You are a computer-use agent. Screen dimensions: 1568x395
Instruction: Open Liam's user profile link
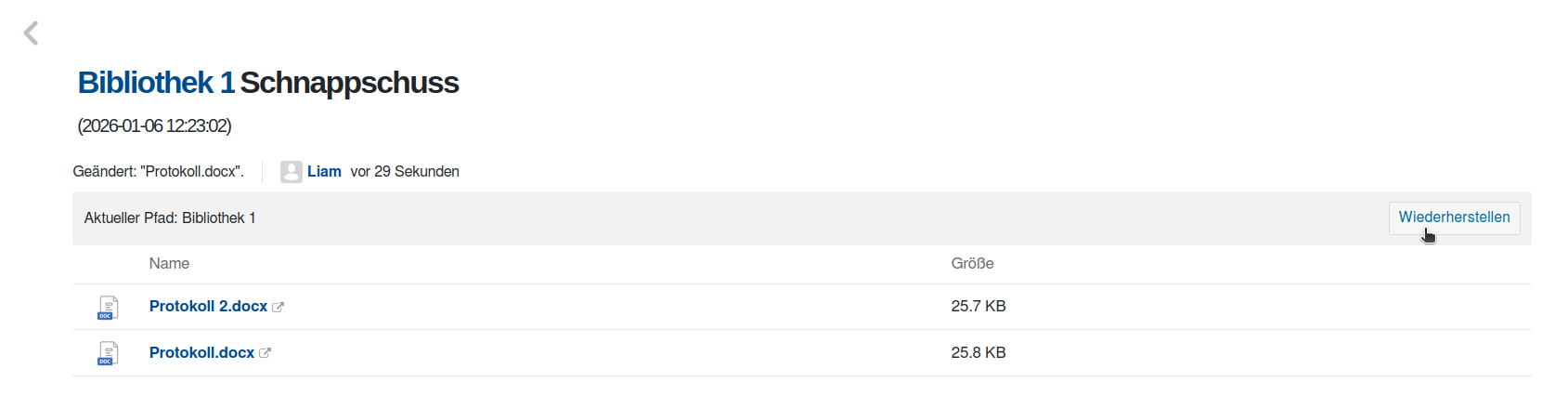click(324, 172)
